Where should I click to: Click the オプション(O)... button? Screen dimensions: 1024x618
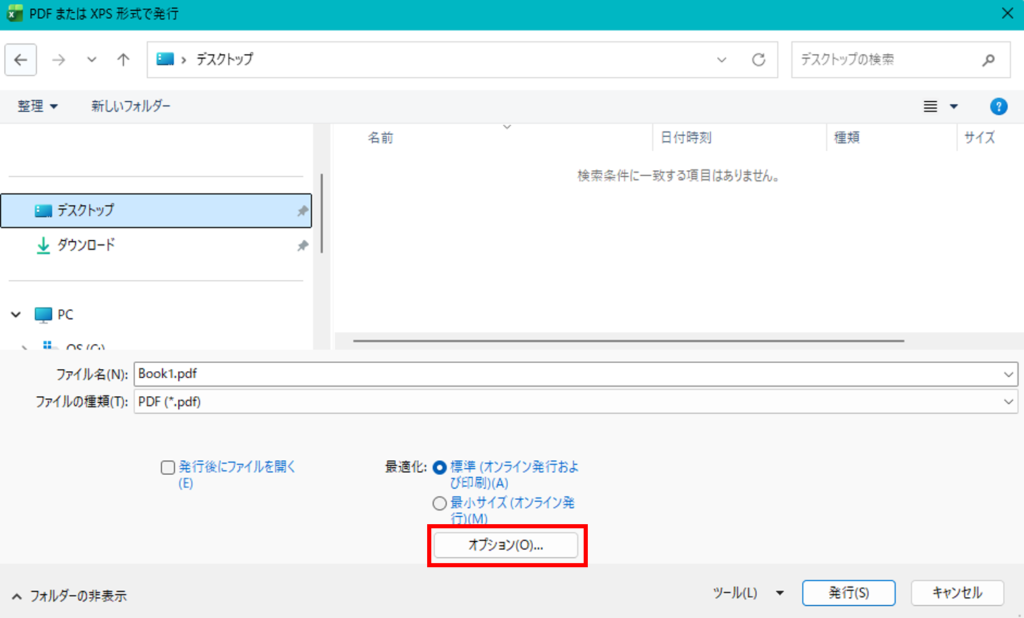coord(506,545)
